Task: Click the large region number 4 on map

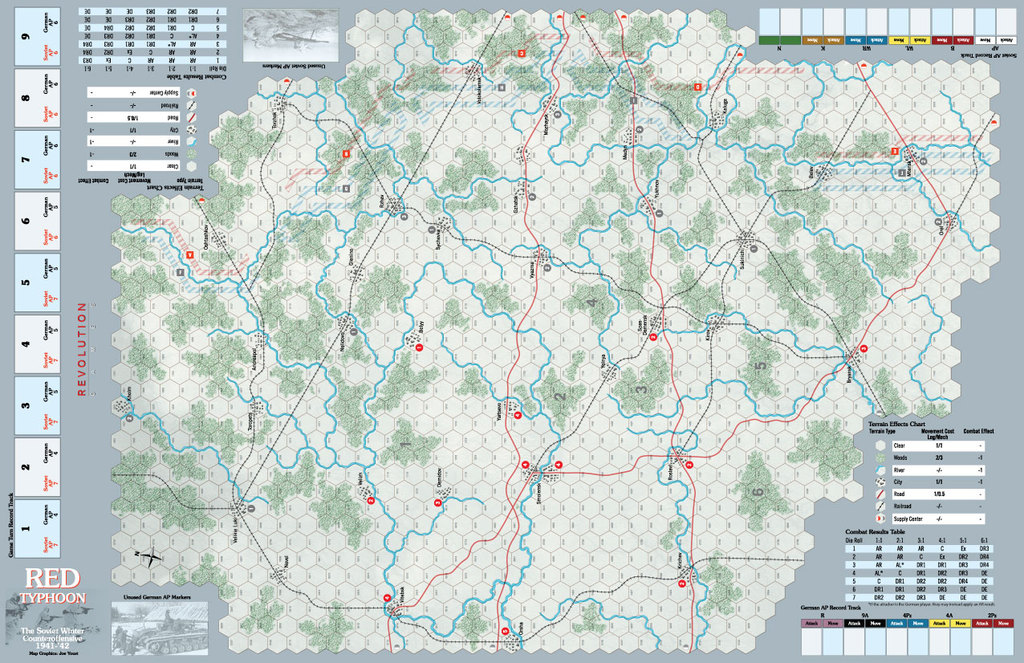Action: (x=592, y=302)
